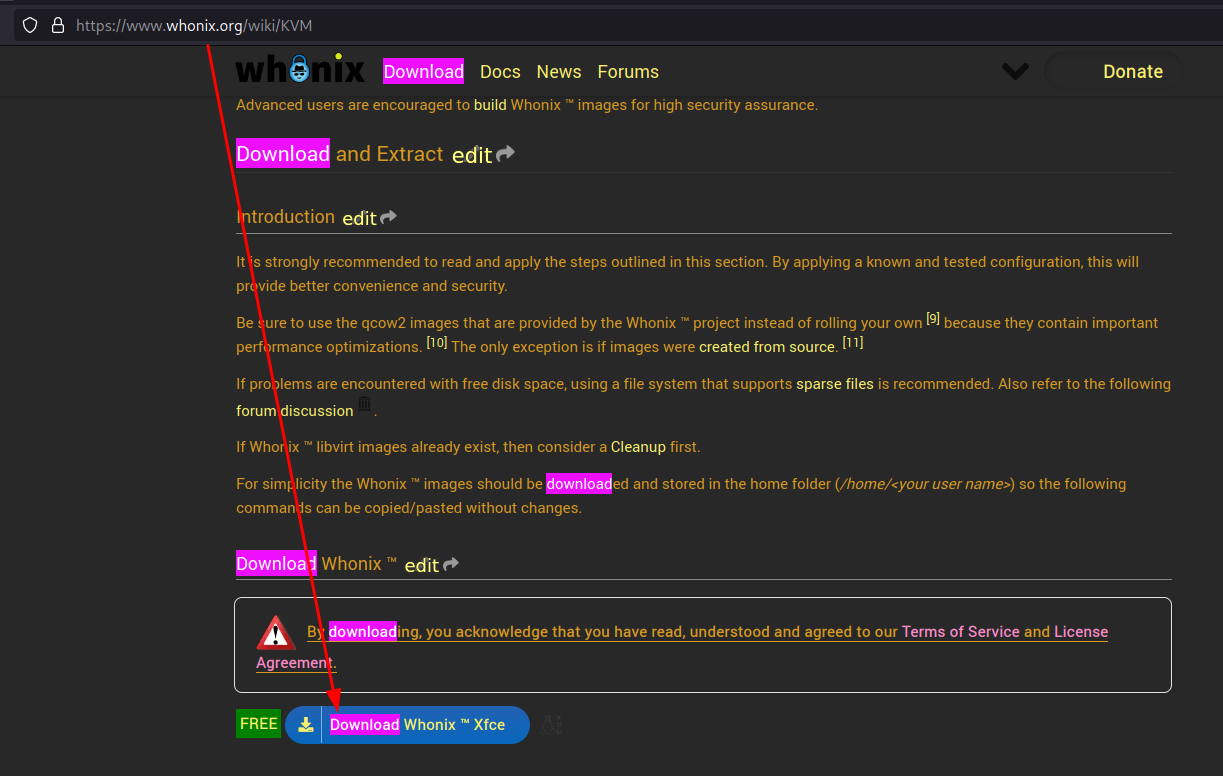Click the warning triangle icon in the notice box
The width and height of the screenshot is (1223, 776).
point(275,633)
